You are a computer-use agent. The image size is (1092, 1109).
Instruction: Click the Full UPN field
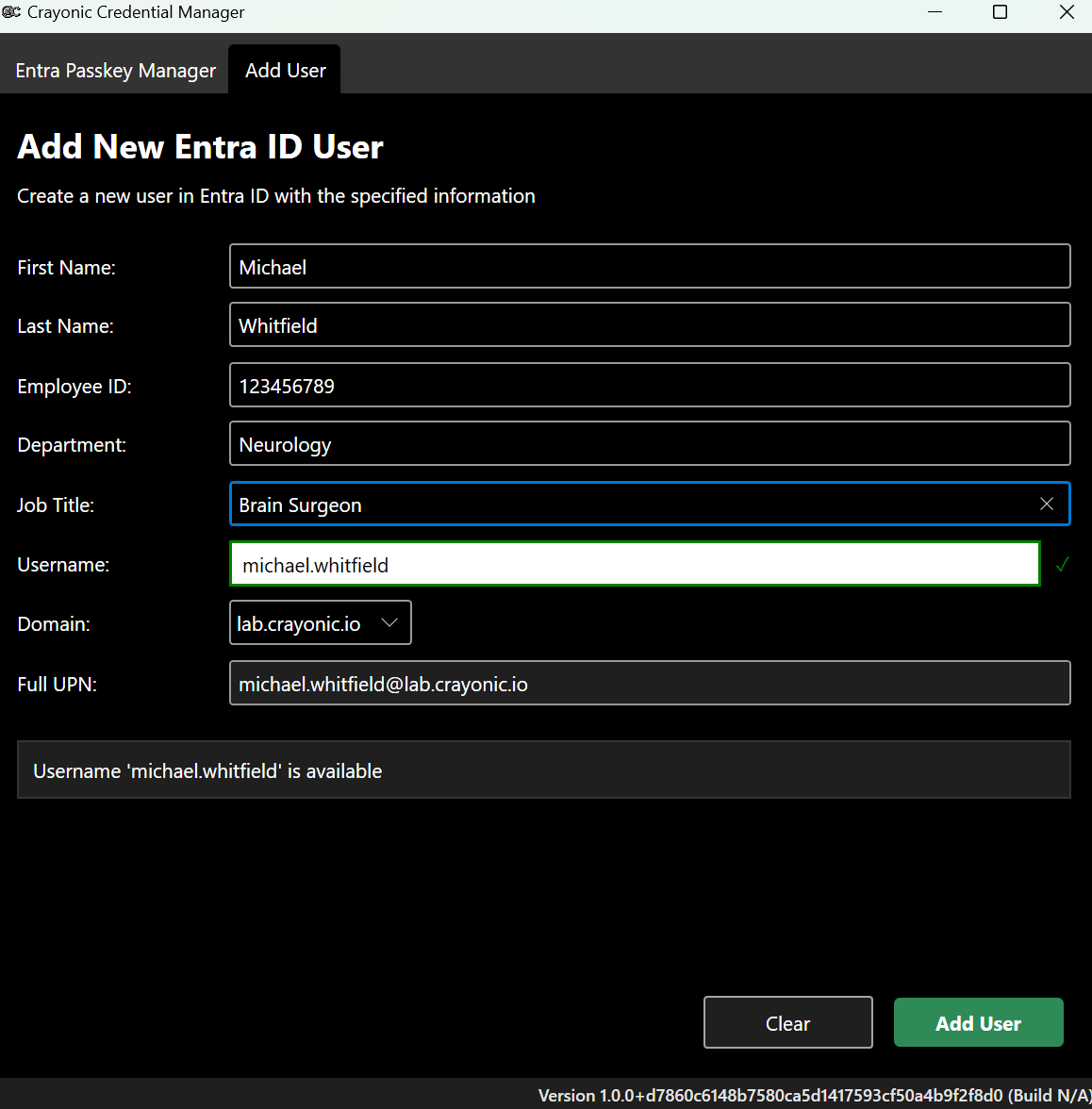coord(649,684)
